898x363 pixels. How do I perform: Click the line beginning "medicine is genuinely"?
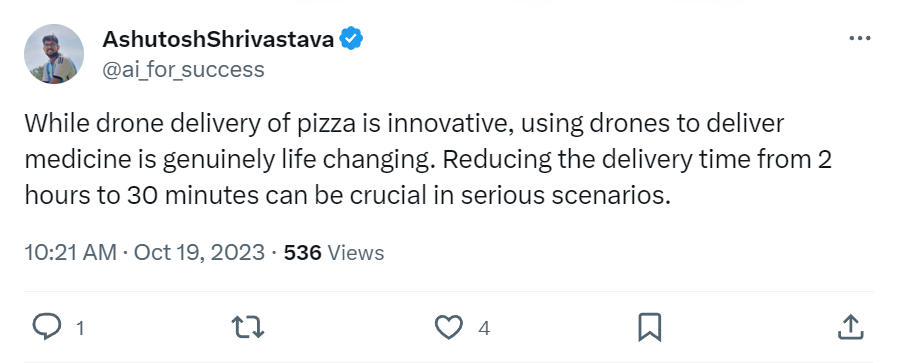point(428,160)
